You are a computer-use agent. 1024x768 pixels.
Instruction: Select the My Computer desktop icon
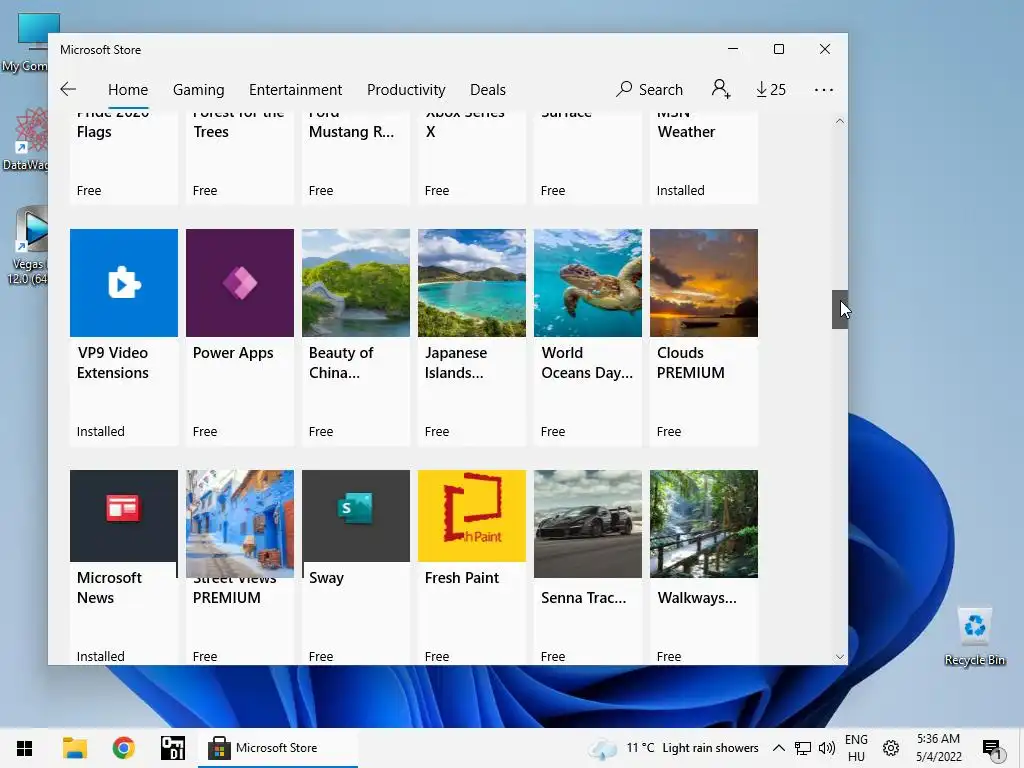pos(26,42)
